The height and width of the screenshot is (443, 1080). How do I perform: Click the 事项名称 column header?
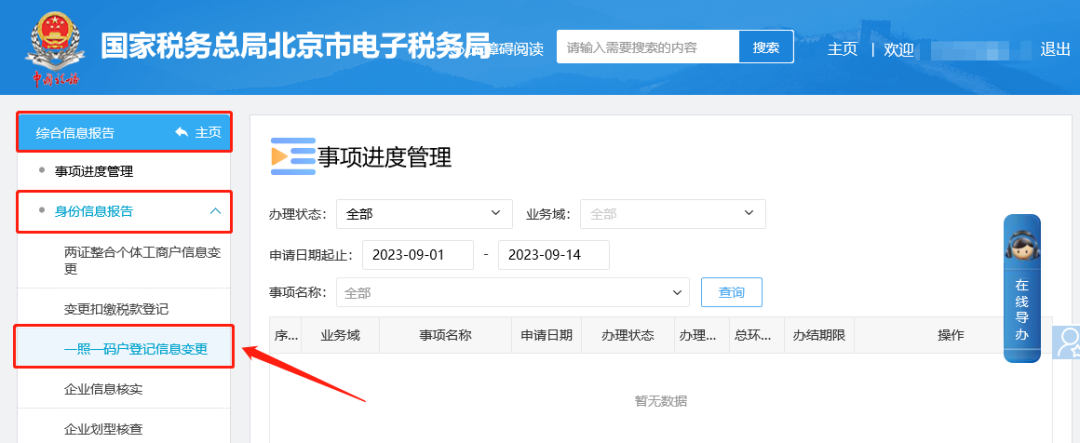coord(445,336)
